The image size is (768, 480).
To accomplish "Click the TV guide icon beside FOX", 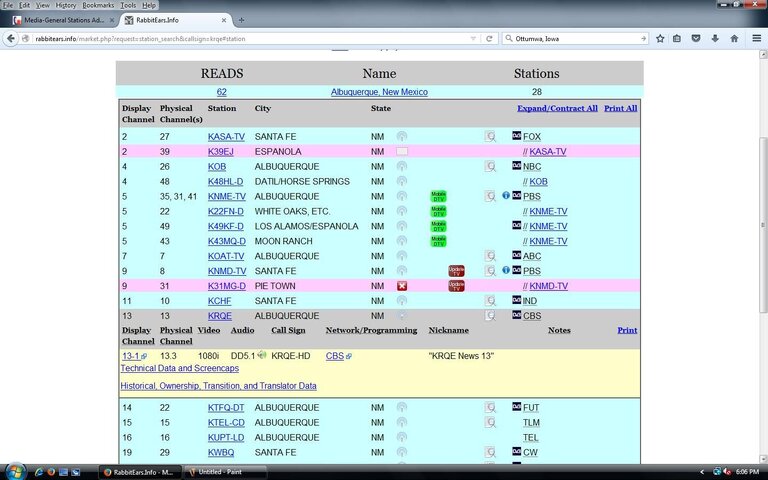I will click(x=516, y=135).
